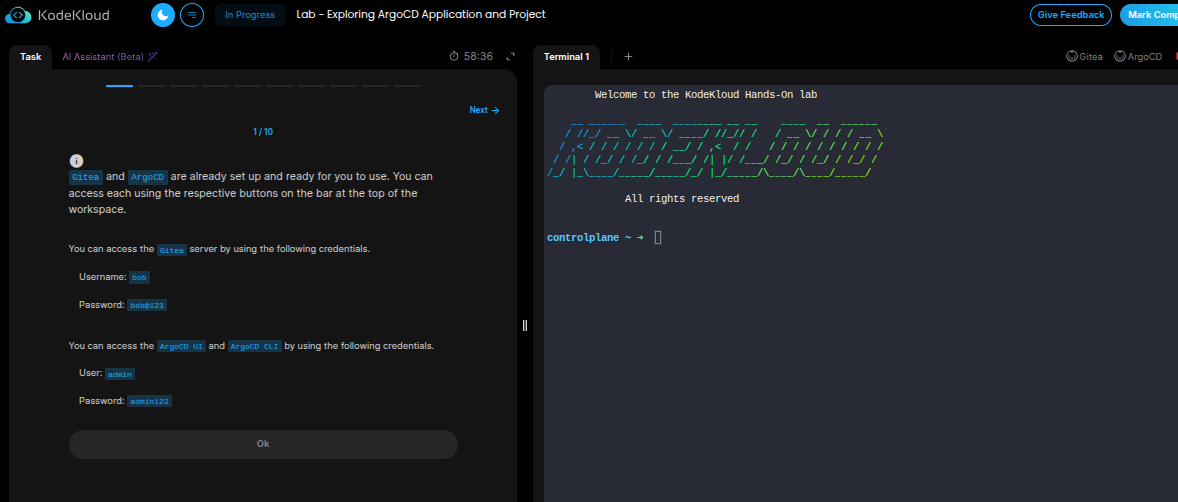Image resolution: width=1178 pixels, height=502 pixels.
Task: Jump to the second progress step indicator
Action: pyautogui.click(x=151, y=86)
